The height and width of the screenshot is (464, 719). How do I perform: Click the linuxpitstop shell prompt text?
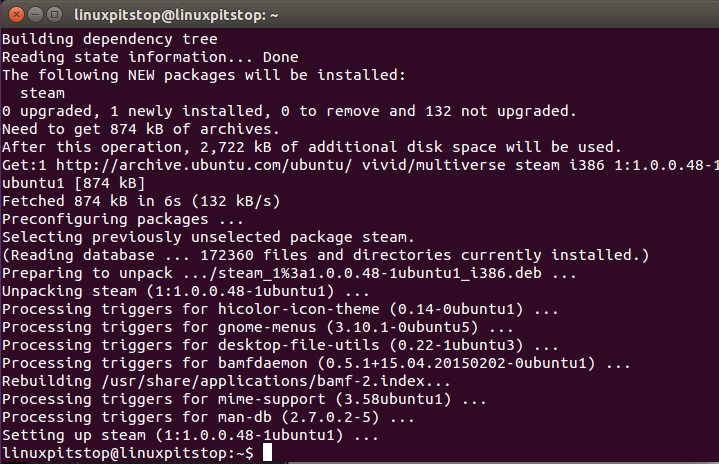[x=127, y=453]
